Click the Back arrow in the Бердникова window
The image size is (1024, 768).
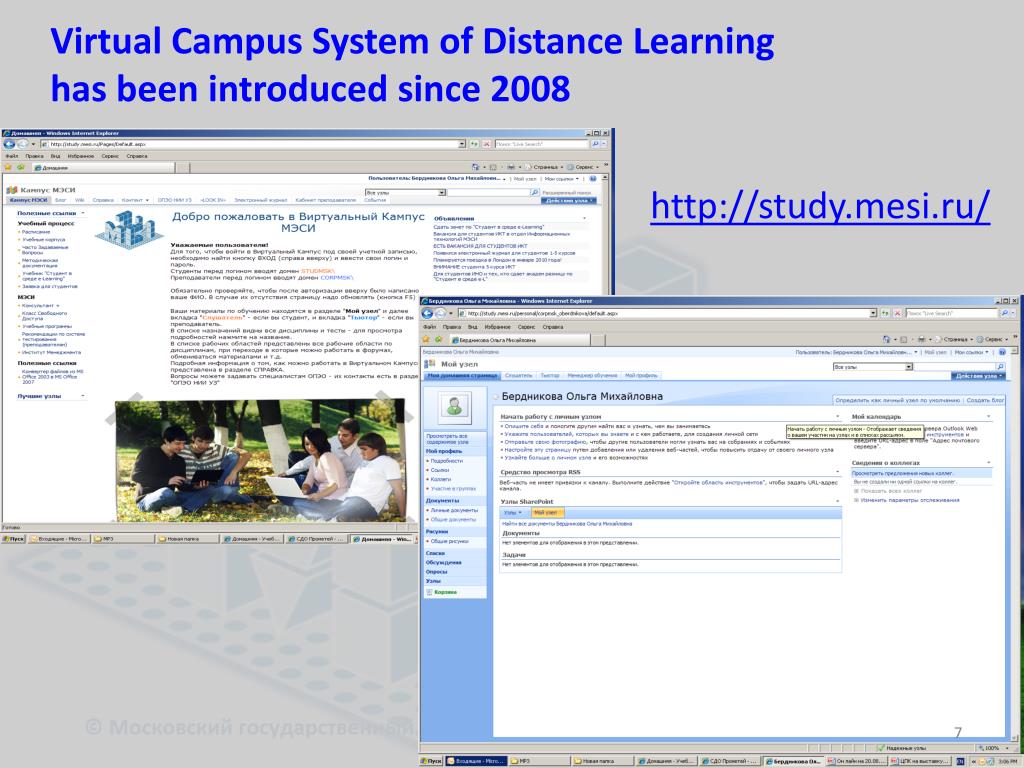[x=428, y=313]
